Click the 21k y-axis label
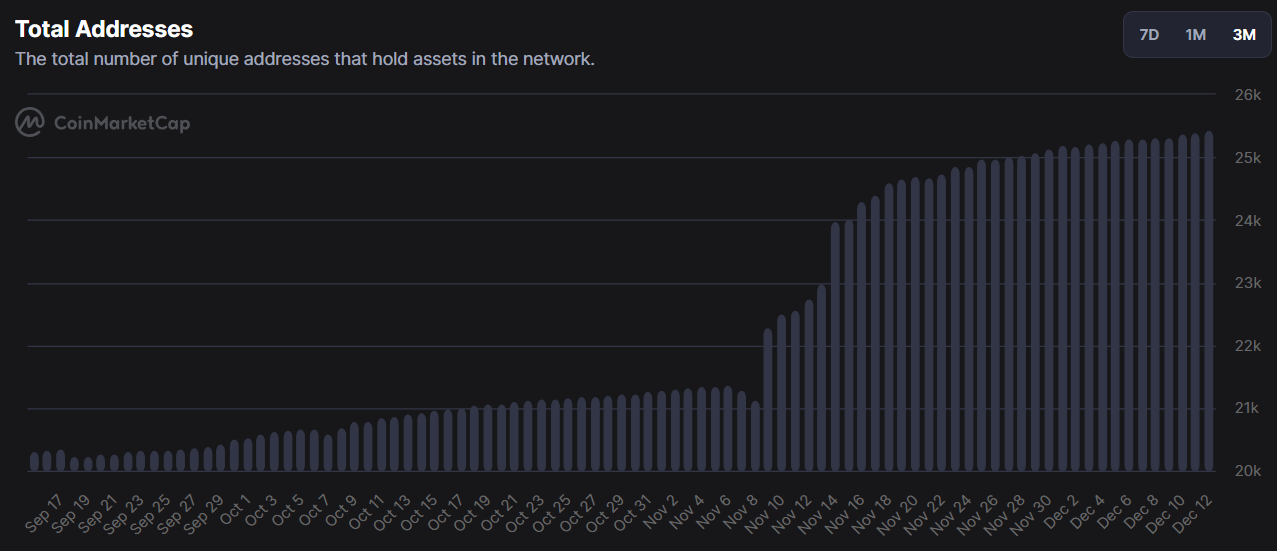Viewport: 1277px width, 551px height. pyautogui.click(x=1247, y=408)
